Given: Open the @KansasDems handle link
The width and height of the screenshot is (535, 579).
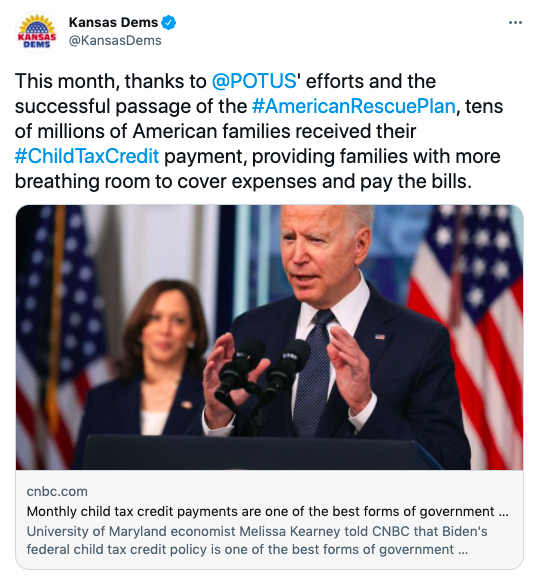Looking at the screenshot, I should point(115,40).
